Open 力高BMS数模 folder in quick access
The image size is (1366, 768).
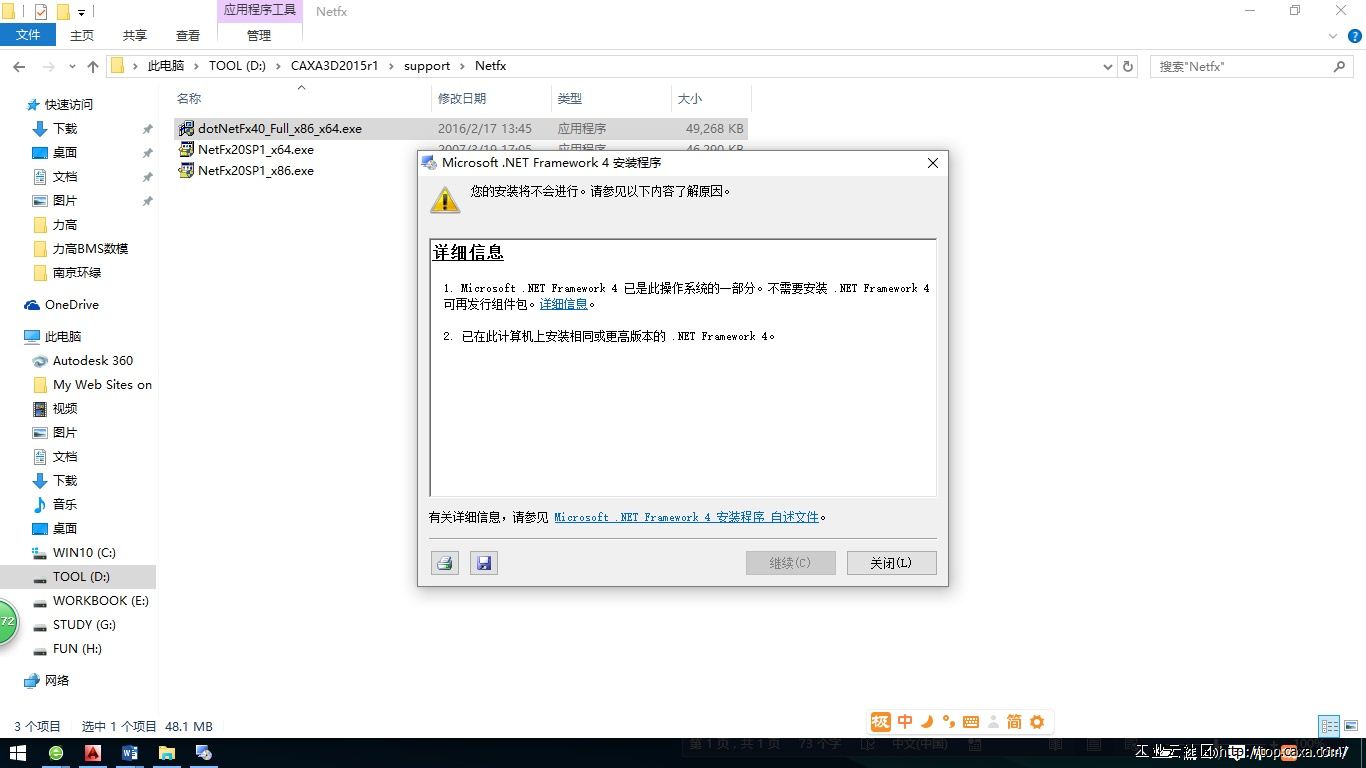tap(90, 249)
